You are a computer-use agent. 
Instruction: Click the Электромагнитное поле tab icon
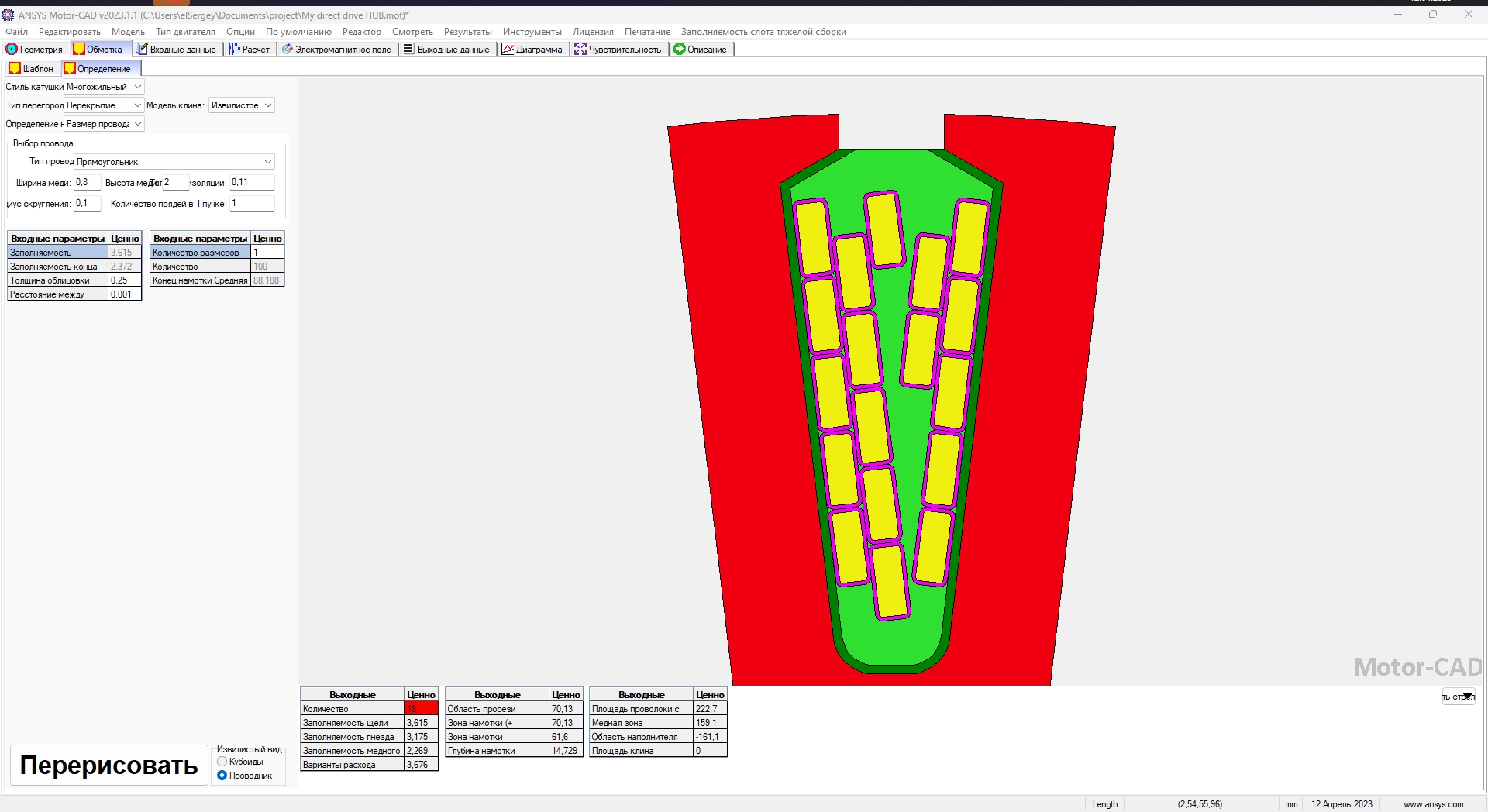pyautogui.click(x=287, y=50)
